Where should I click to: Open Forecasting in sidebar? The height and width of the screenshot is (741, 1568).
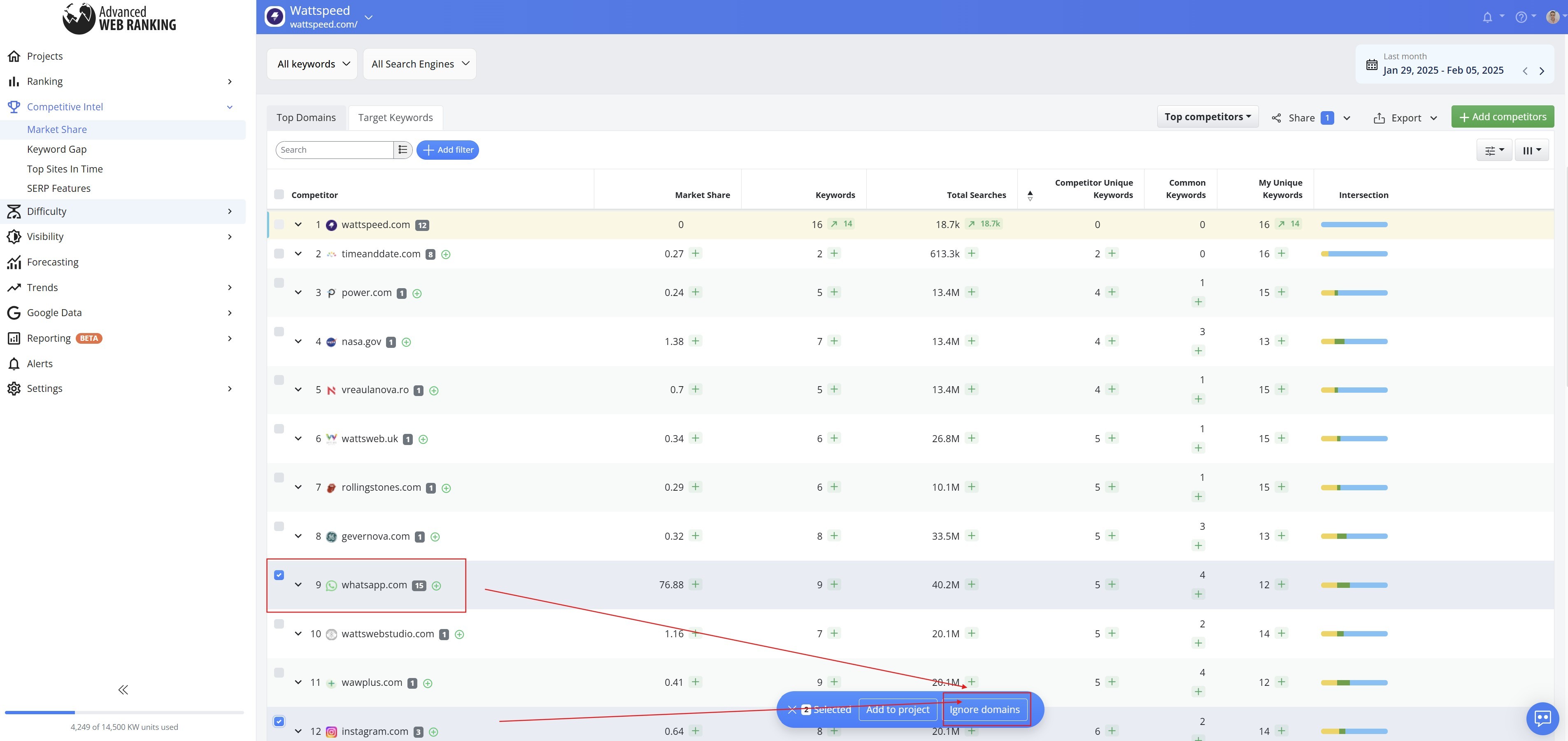click(x=52, y=262)
